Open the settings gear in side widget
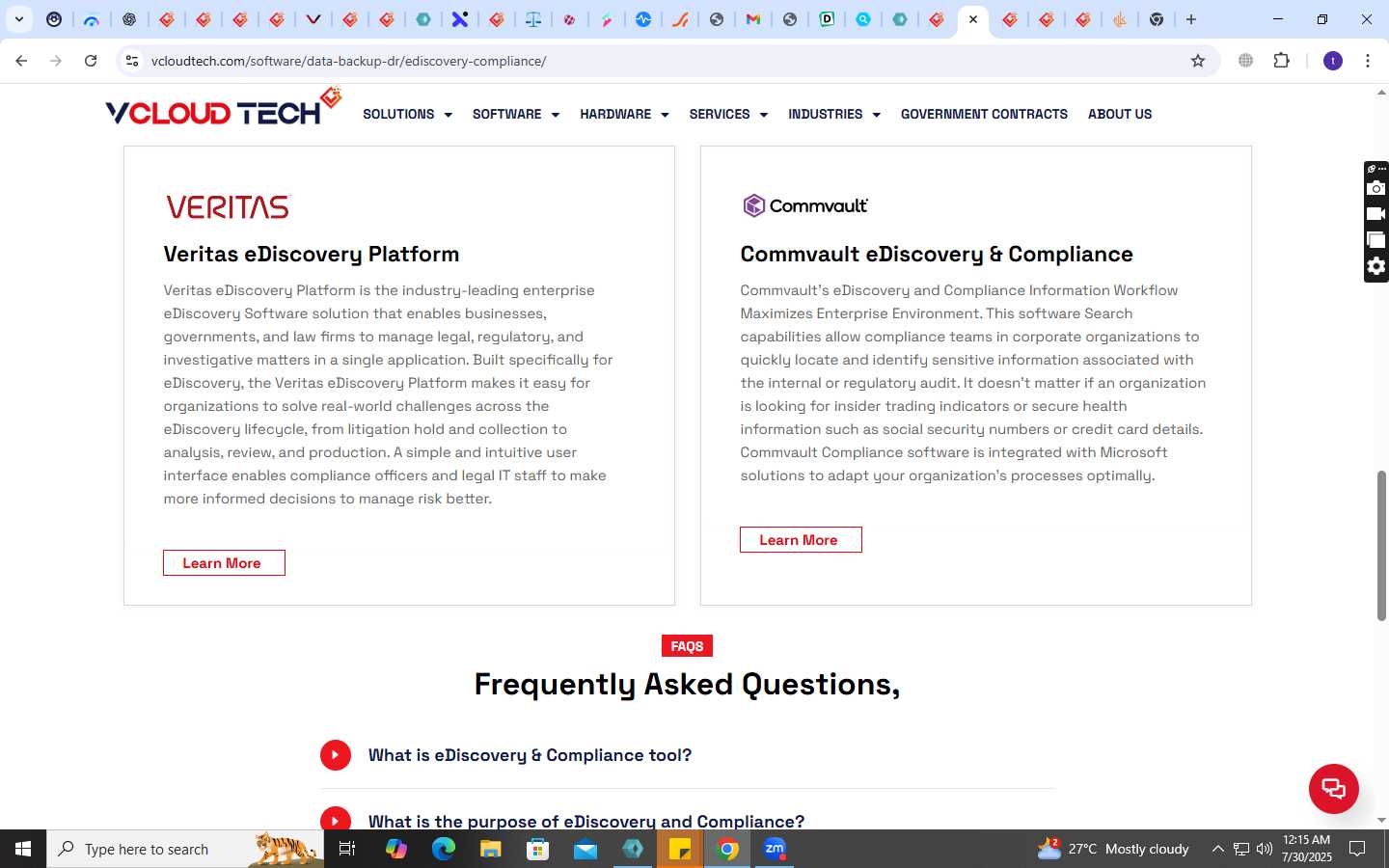1389x868 pixels. (x=1376, y=266)
